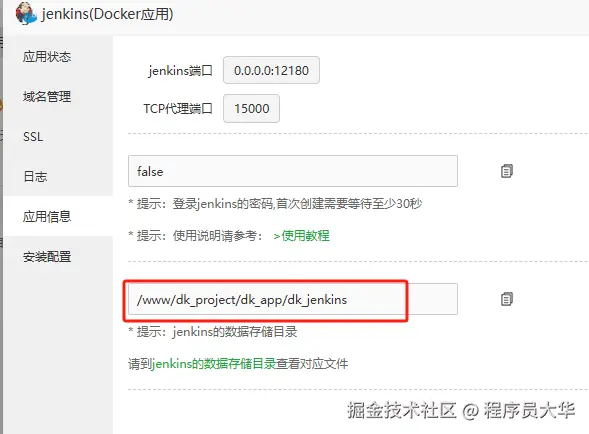The width and height of the screenshot is (589, 434).
Task: Select the 应用信息 tab
Action: click(x=47, y=216)
